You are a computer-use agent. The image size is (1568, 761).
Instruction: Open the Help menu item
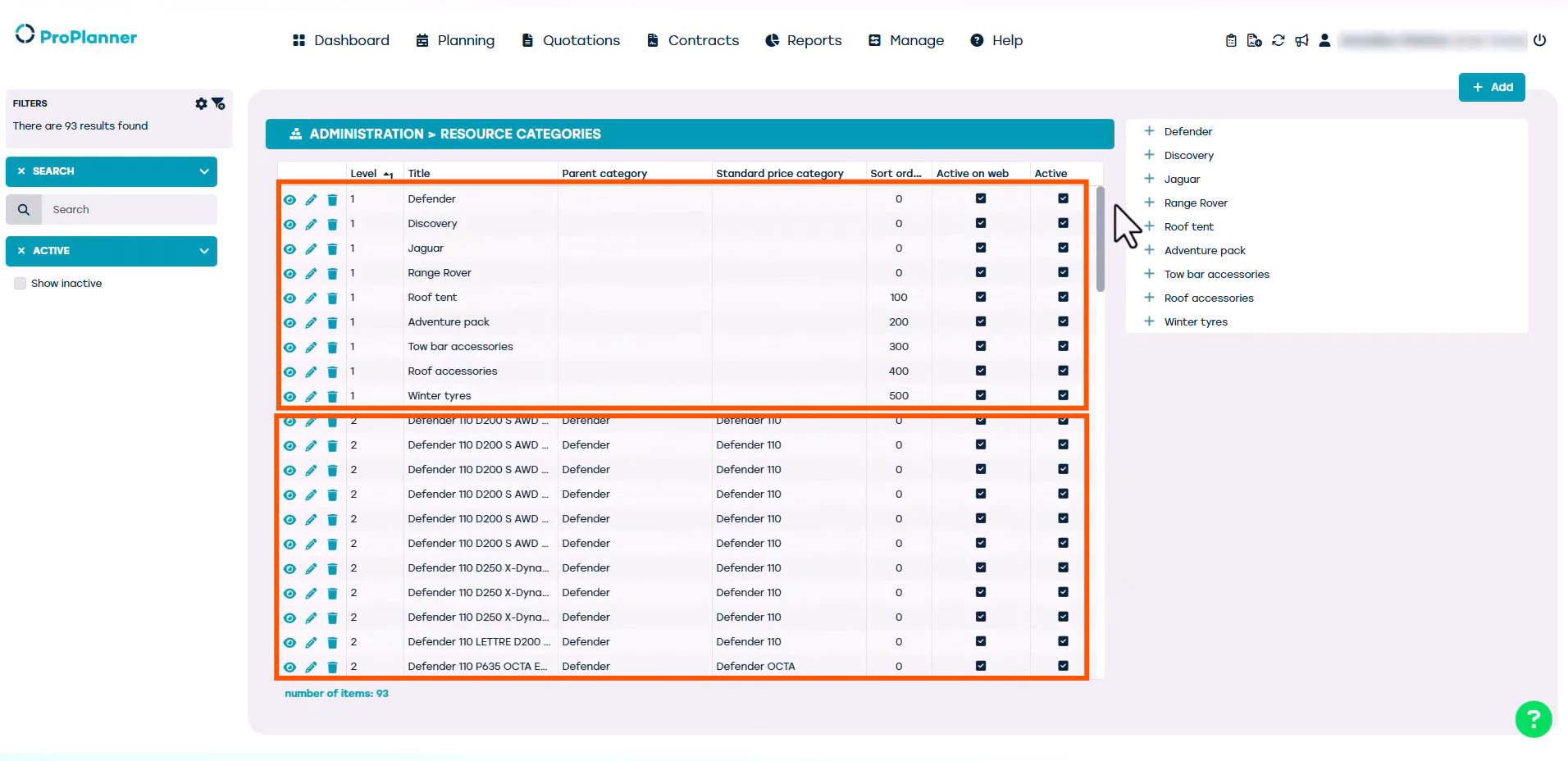996,40
